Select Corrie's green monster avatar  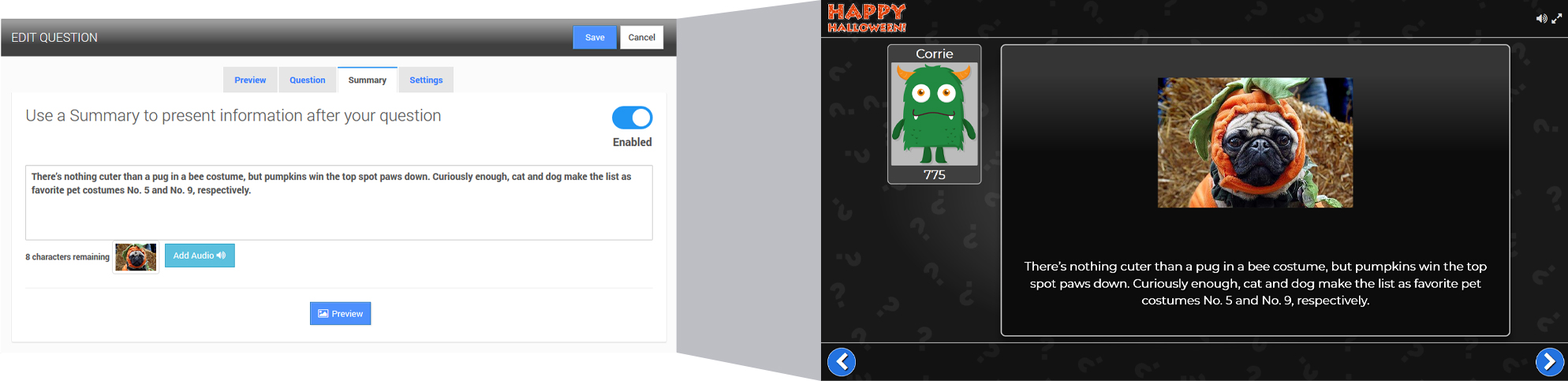[934, 114]
